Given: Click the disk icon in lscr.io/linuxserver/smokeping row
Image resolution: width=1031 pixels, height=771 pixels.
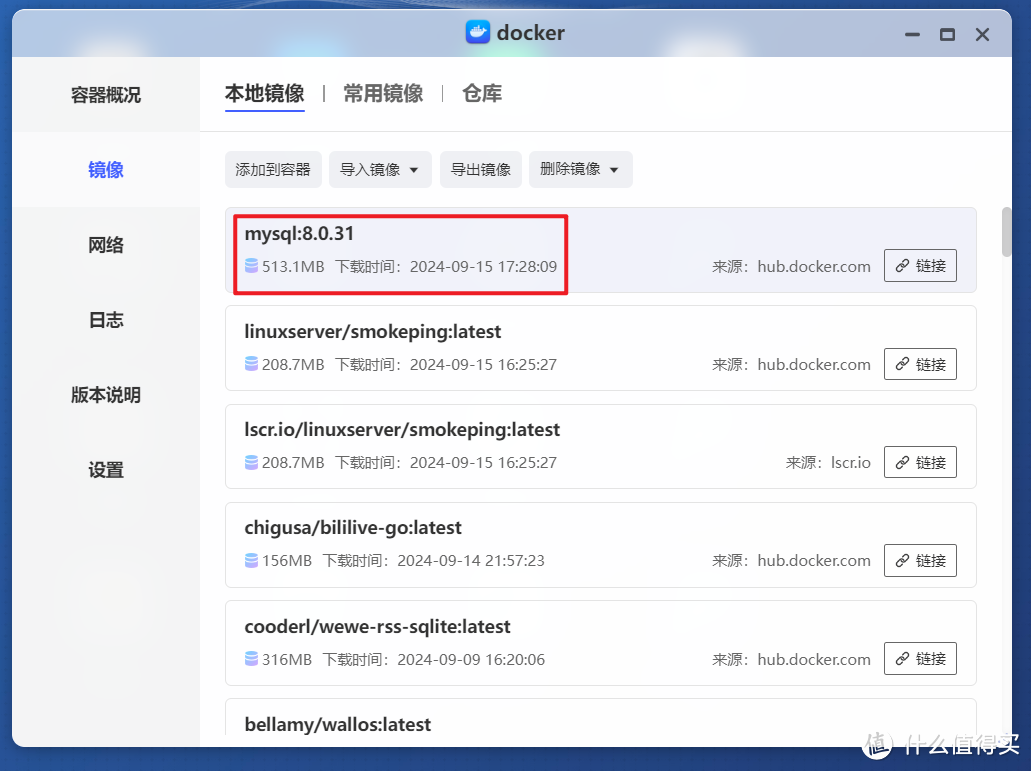Looking at the screenshot, I should tap(251, 462).
